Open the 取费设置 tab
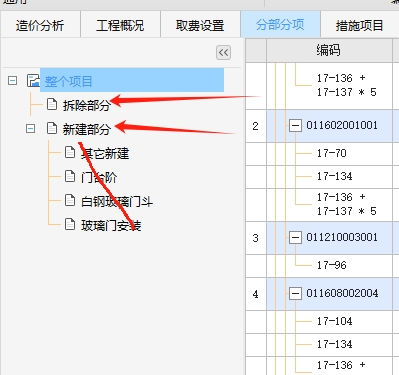 pyautogui.click(x=200, y=25)
